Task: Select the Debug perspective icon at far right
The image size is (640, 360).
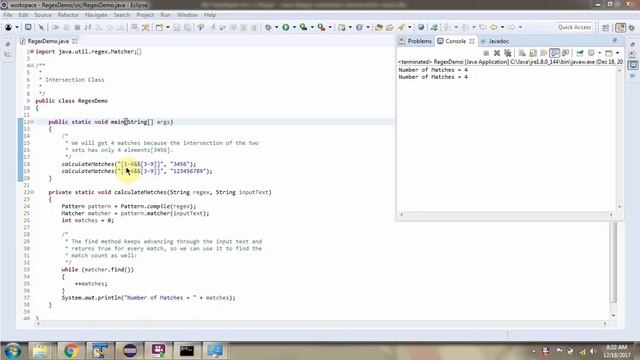Action: pyautogui.click(x=632, y=27)
